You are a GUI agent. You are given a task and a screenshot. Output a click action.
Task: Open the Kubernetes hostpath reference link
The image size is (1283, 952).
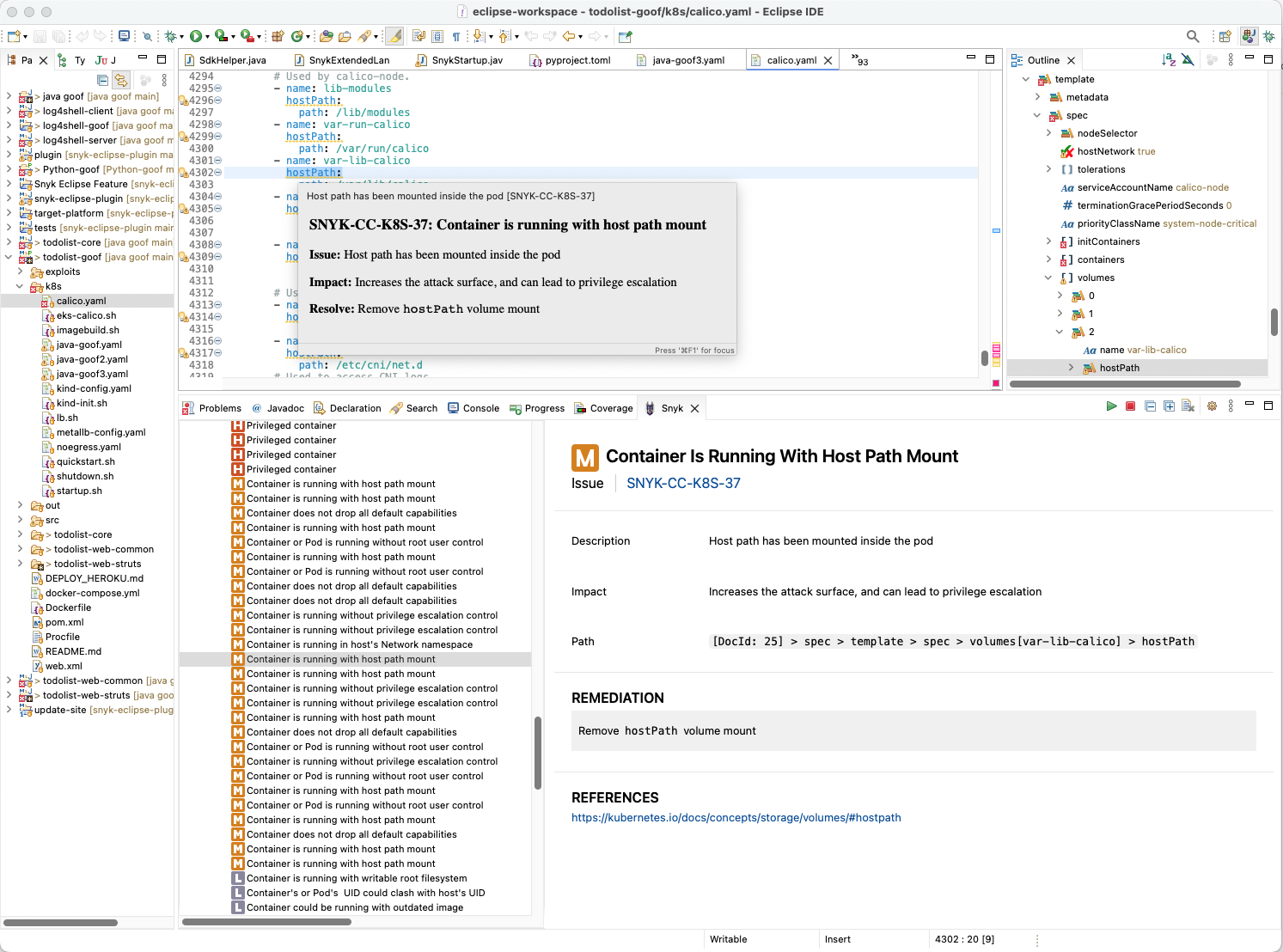pyautogui.click(x=736, y=818)
